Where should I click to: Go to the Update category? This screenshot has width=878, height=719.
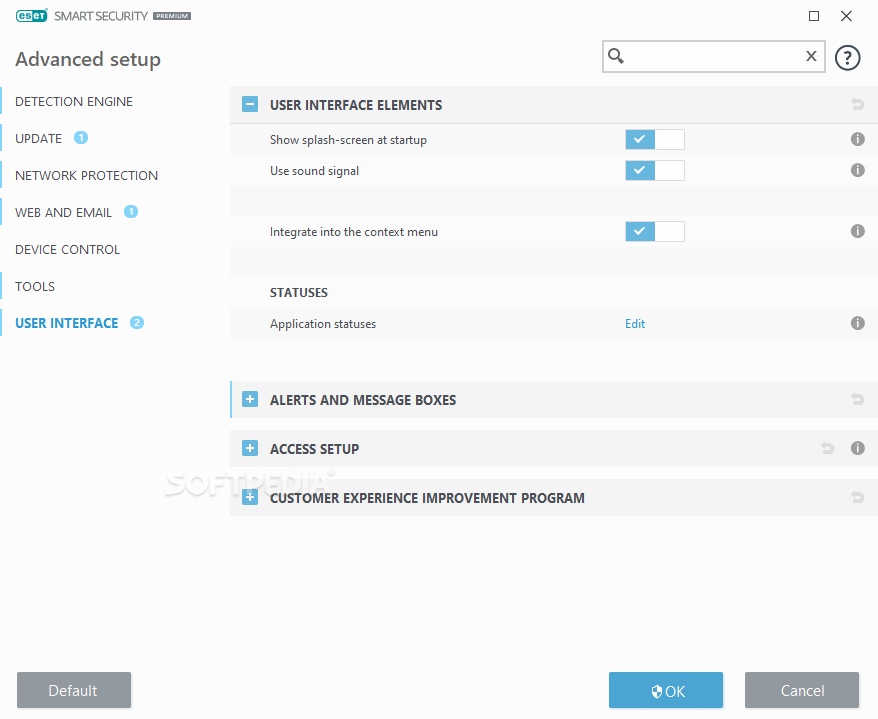click(39, 138)
